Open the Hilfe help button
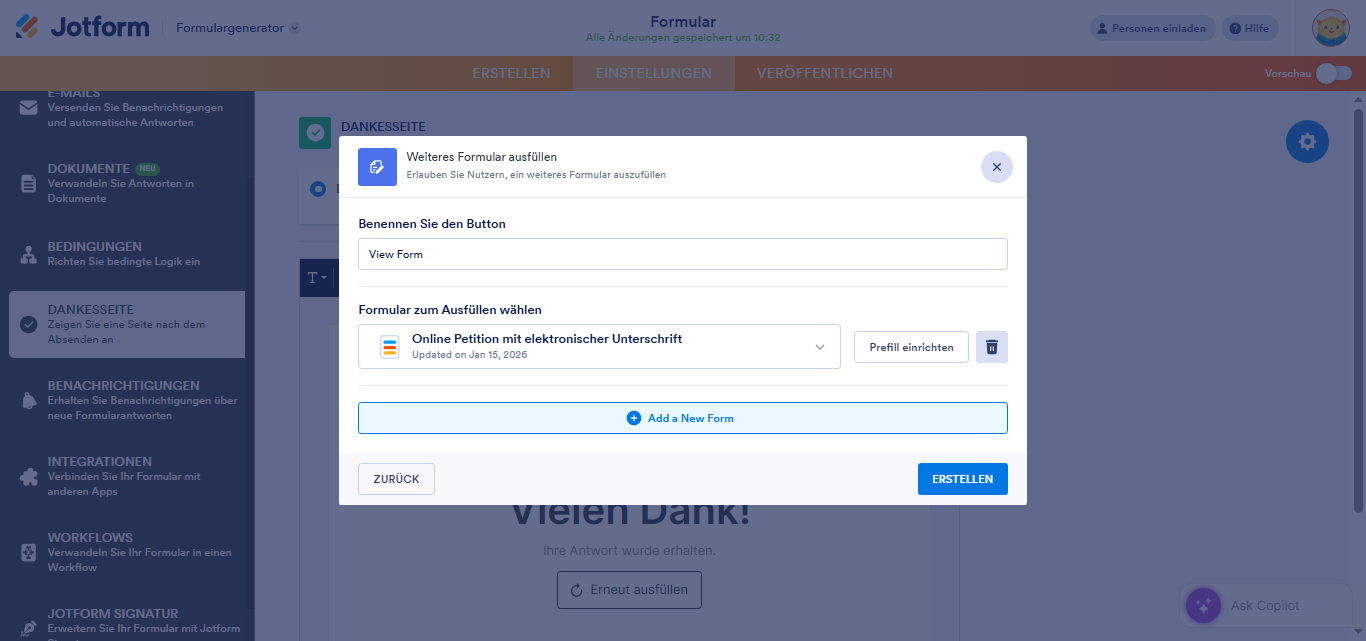 1250,28
